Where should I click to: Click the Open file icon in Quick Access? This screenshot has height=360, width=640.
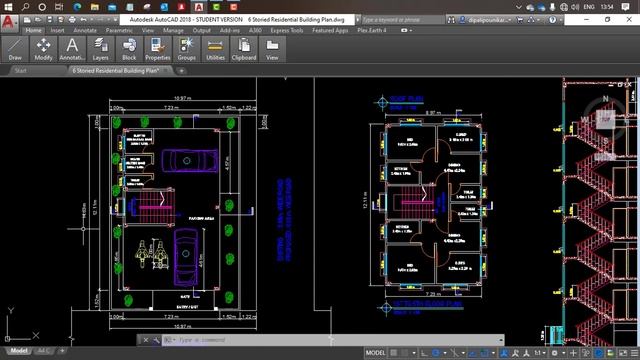point(38,20)
